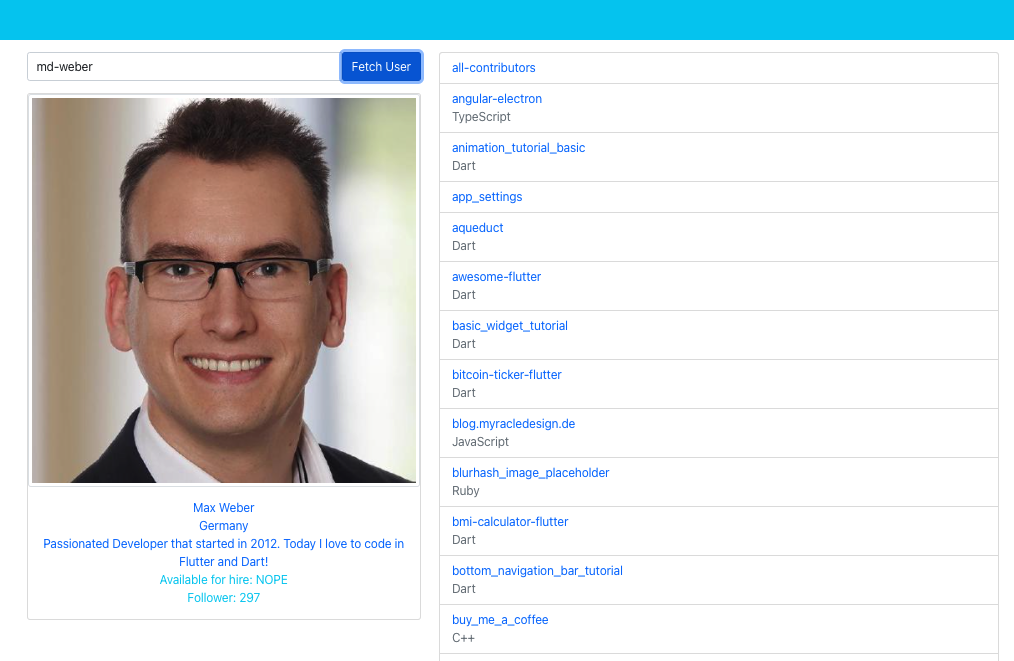Click the Passionated Developer bio text
Viewport: 1014px width, 661px height.
click(x=224, y=553)
